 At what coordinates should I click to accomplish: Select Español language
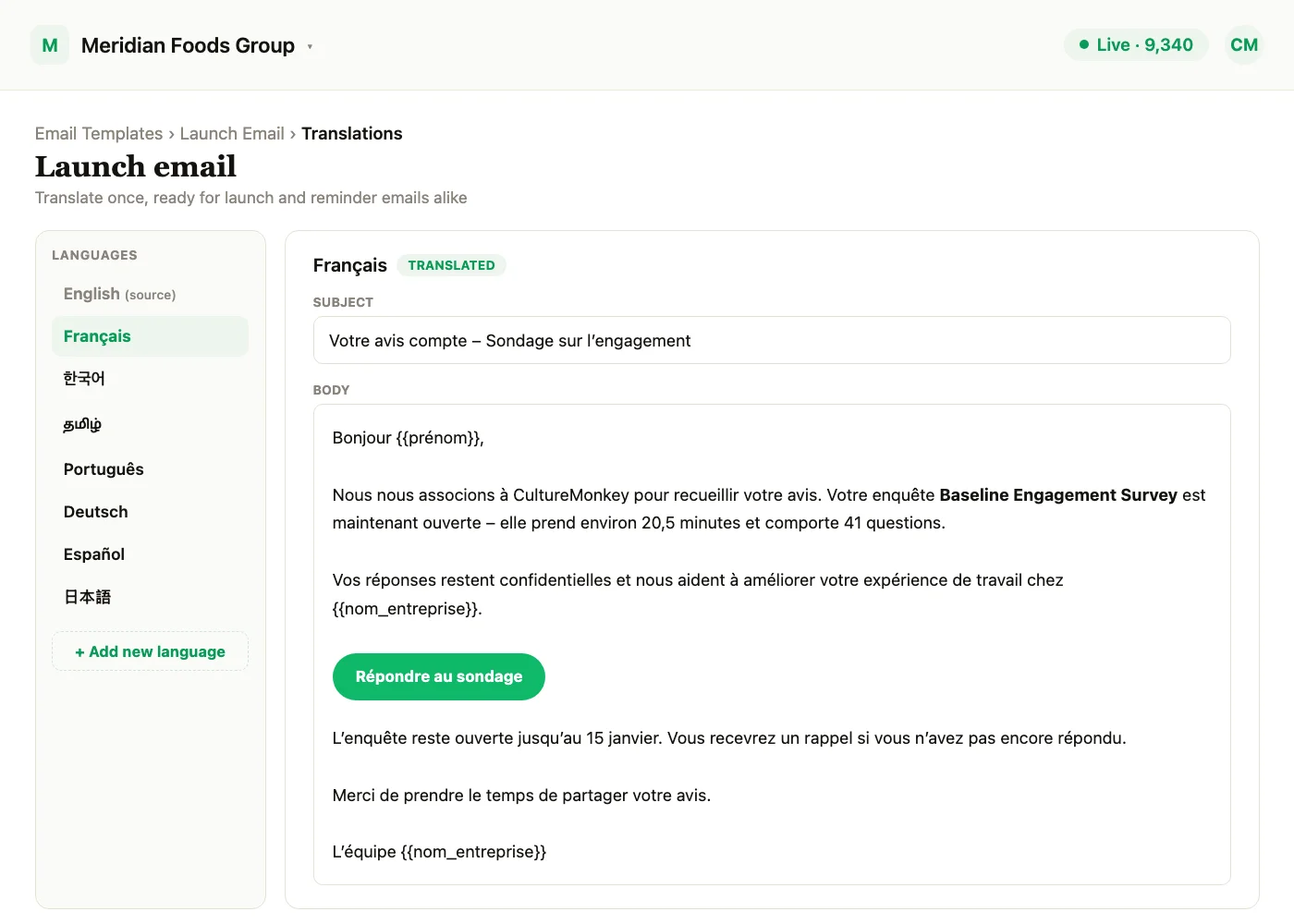pyautogui.click(x=150, y=554)
